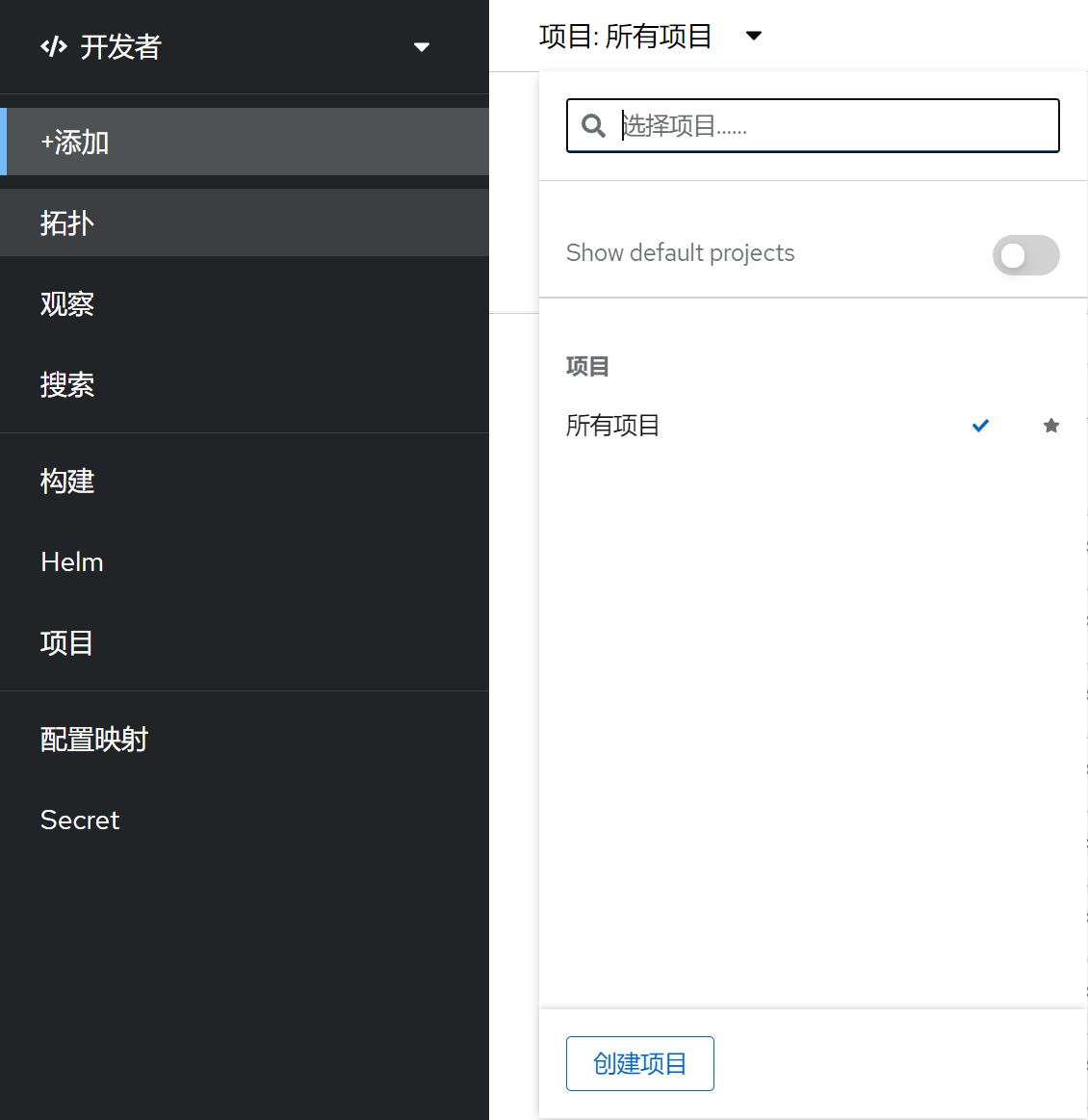
Task: Open the Helm sidebar entry
Action: 71,561
